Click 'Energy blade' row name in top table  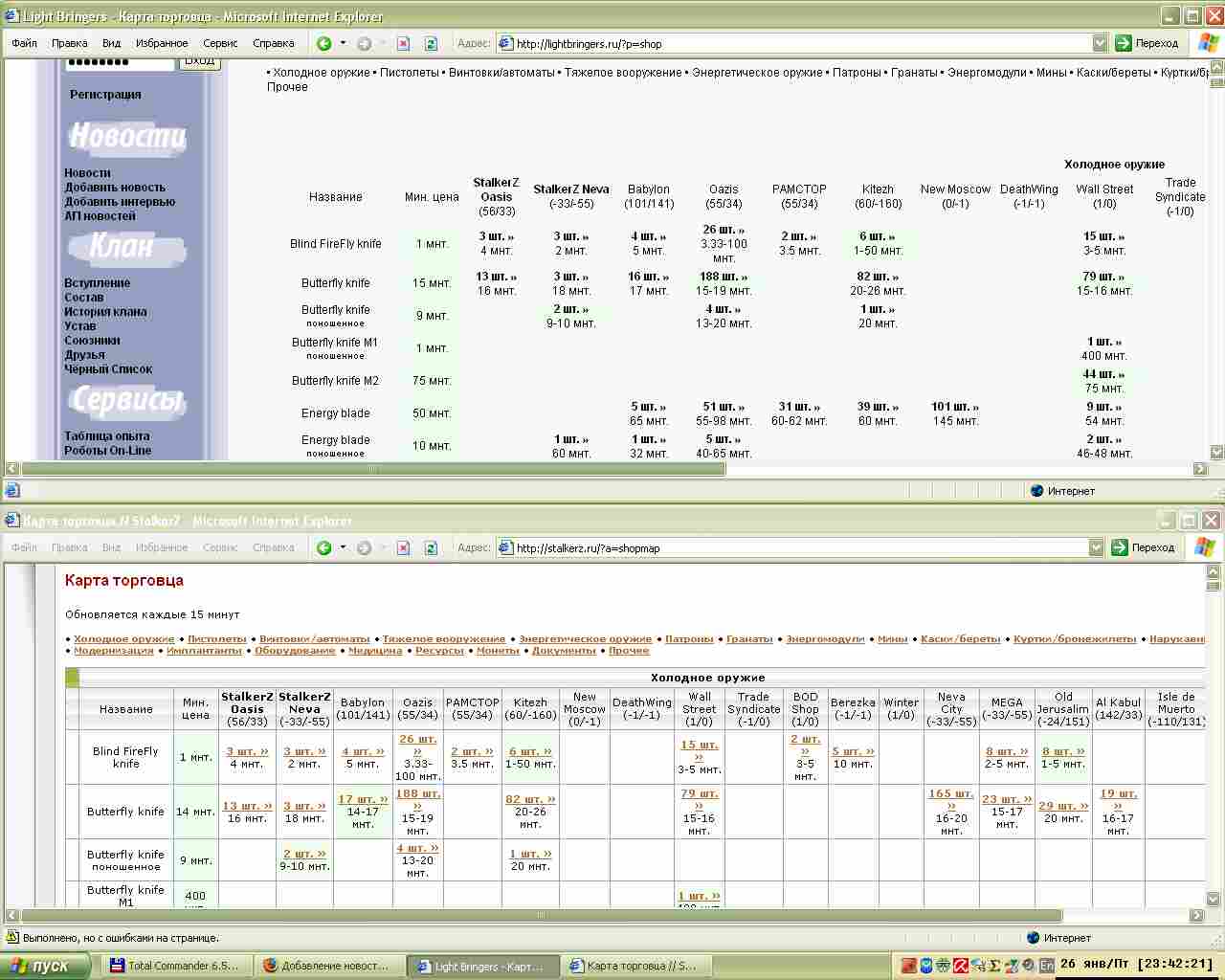click(335, 413)
